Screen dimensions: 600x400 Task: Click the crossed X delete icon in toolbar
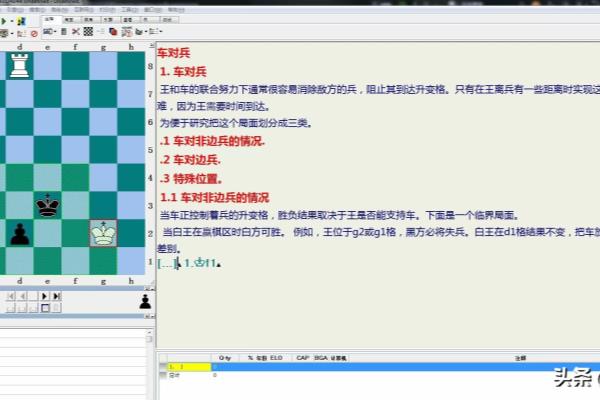click(76, 31)
